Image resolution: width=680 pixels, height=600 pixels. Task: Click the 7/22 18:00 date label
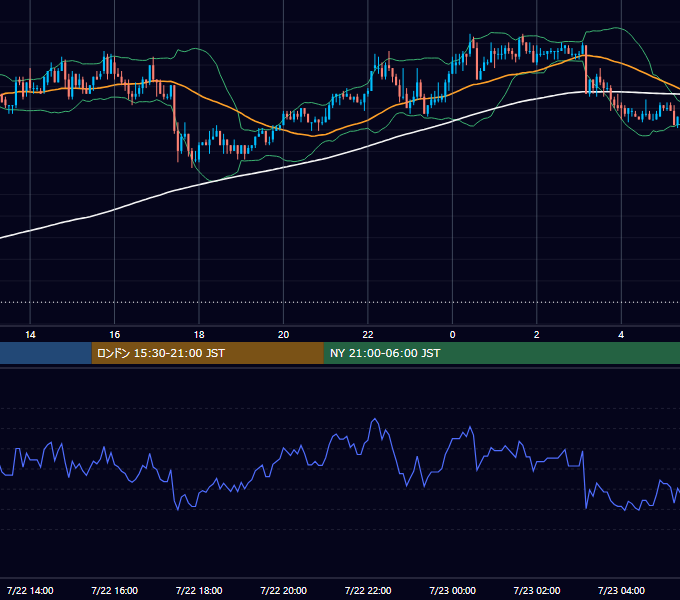click(x=199, y=590)
